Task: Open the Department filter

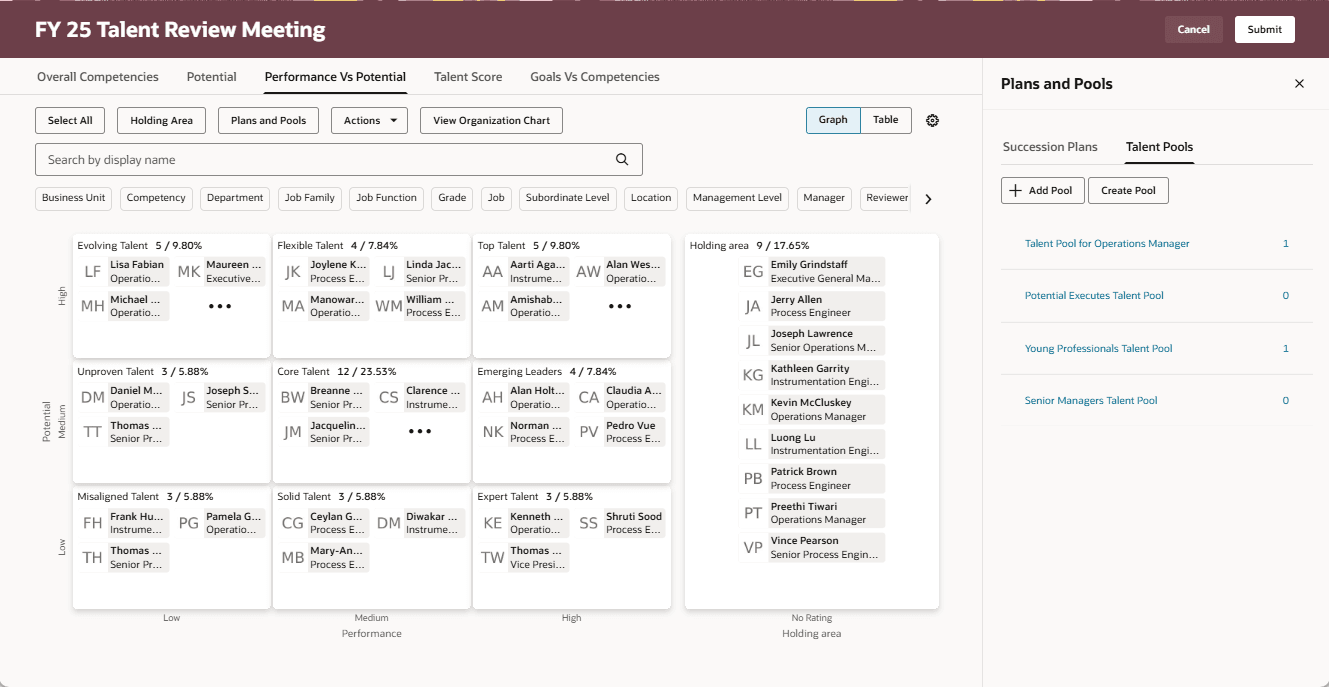Action: tap(235, 198)
